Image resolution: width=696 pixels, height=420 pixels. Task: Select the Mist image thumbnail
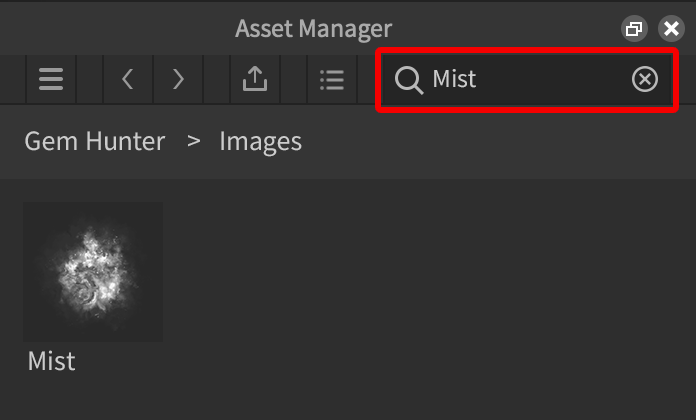[93, 272]
